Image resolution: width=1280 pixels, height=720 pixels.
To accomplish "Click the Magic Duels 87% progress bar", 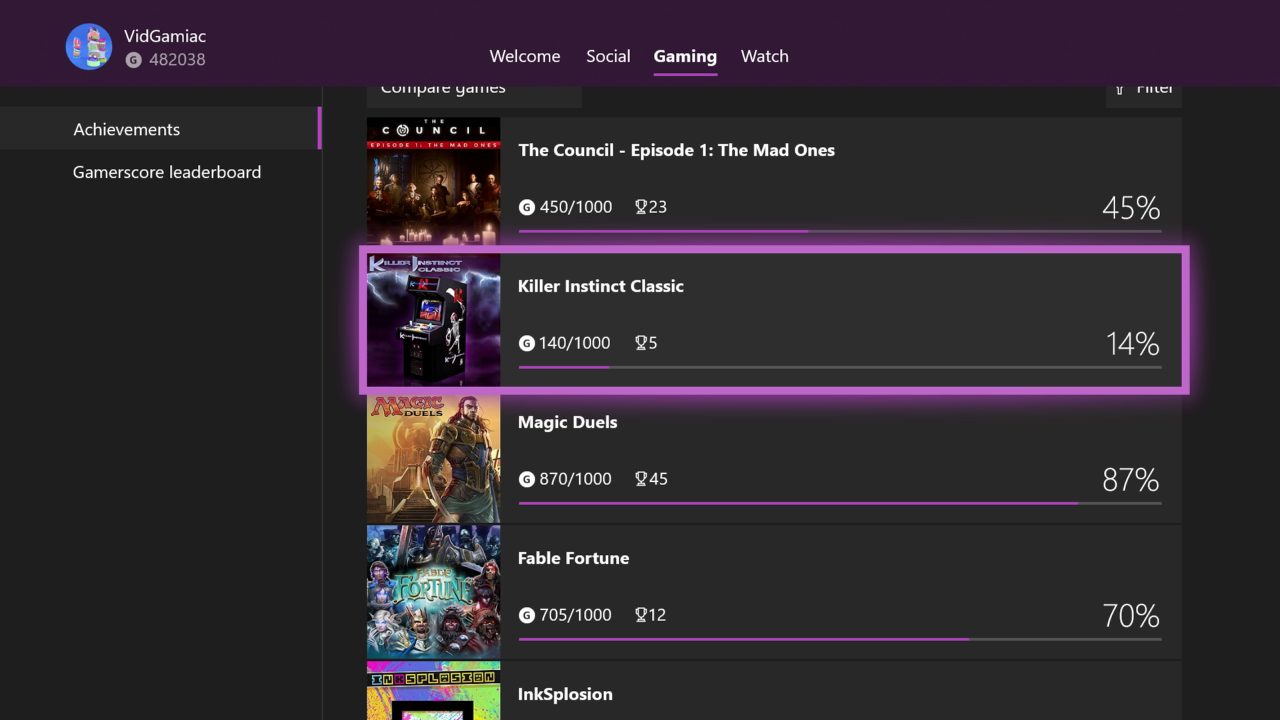I will 840,503.
